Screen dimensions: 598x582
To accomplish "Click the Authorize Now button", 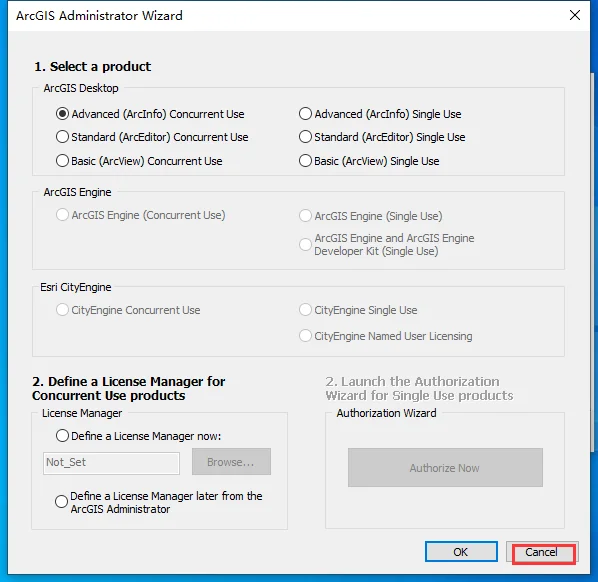I will (x=445, y=468).
